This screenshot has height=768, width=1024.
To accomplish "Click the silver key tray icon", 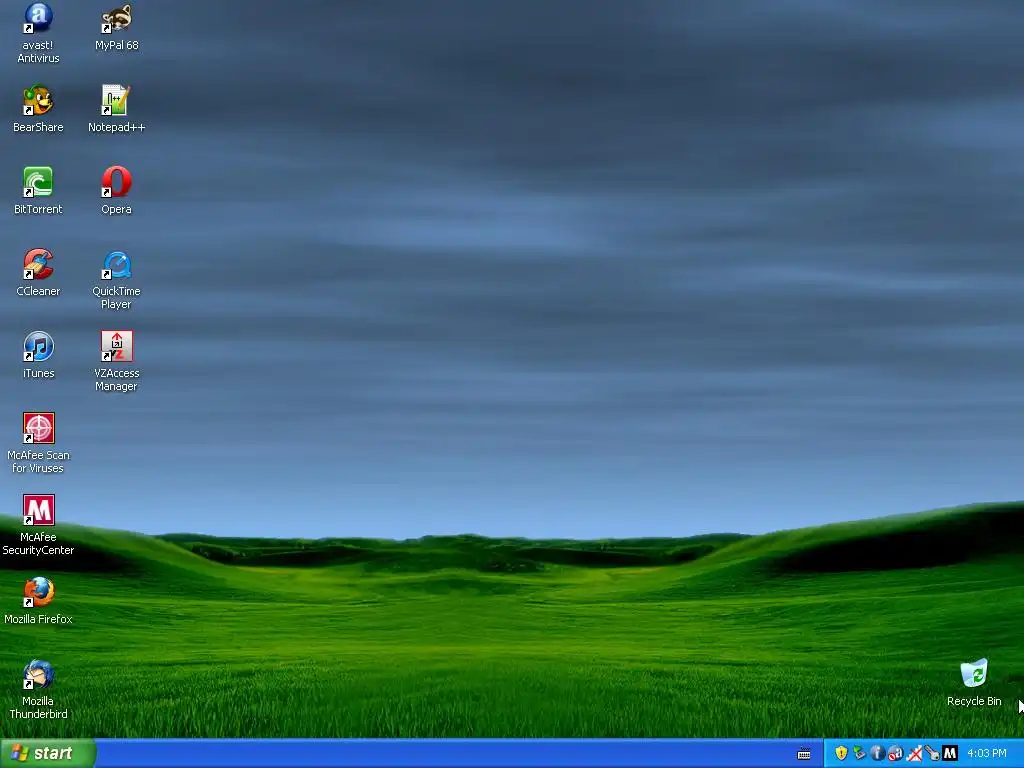I will coord(932,753).
